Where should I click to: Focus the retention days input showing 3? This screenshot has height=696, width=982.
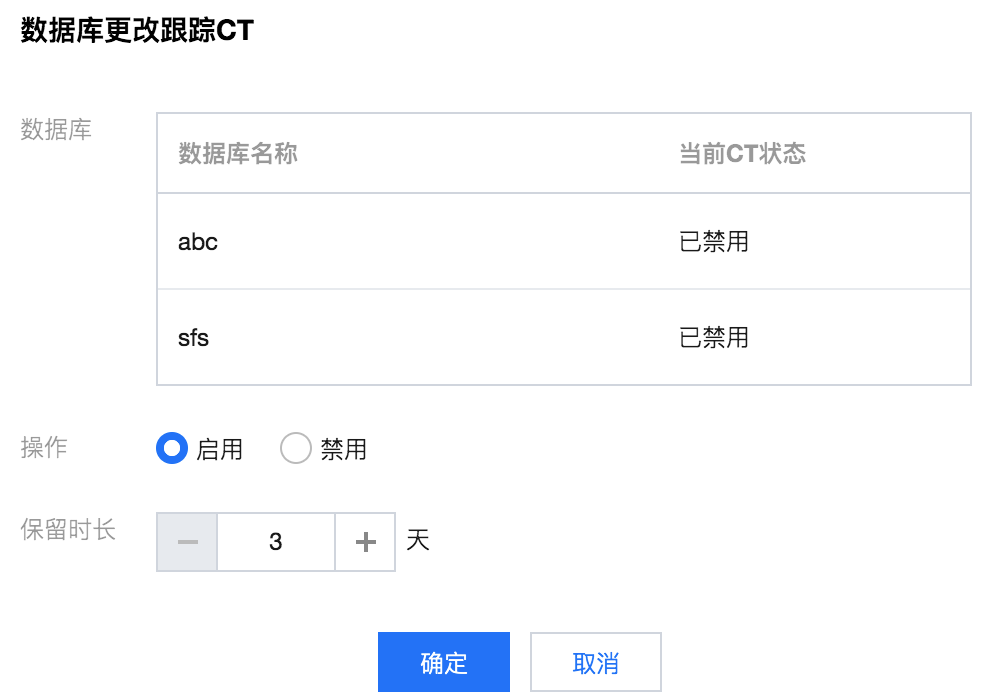point(276,542)
